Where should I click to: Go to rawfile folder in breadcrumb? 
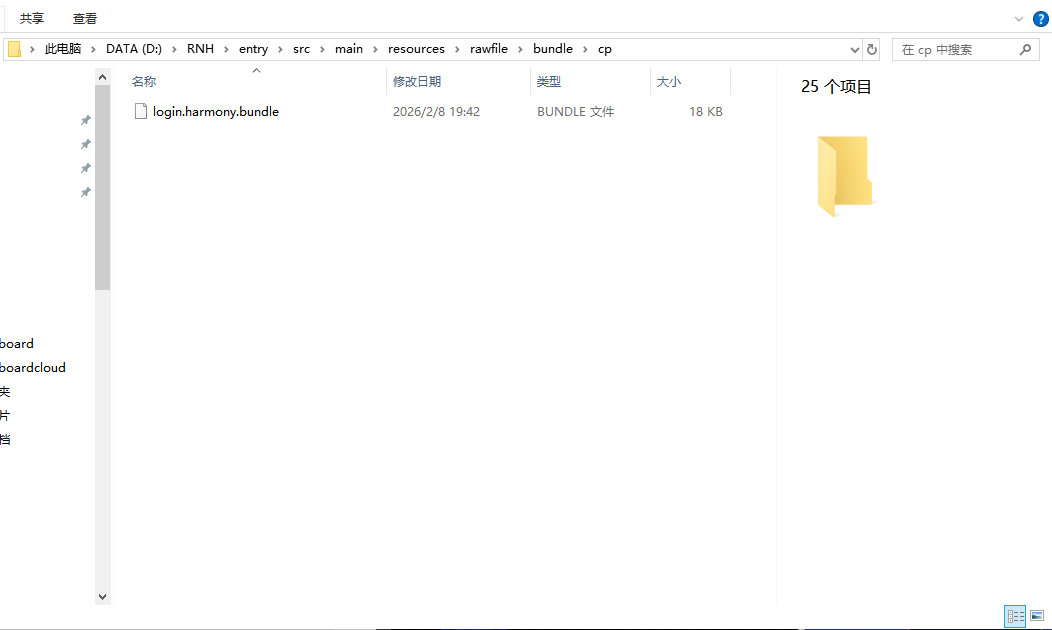point(488,49)
